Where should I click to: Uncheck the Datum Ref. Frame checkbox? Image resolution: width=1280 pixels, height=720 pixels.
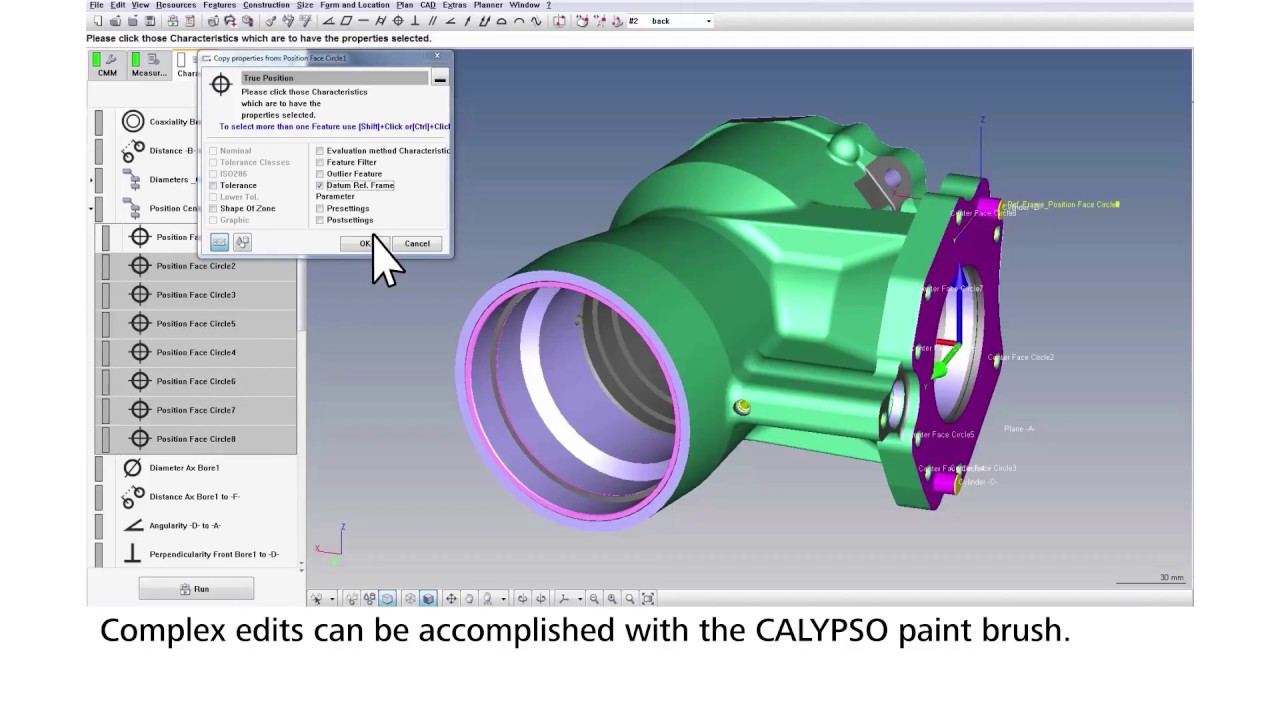pos(320,185)
